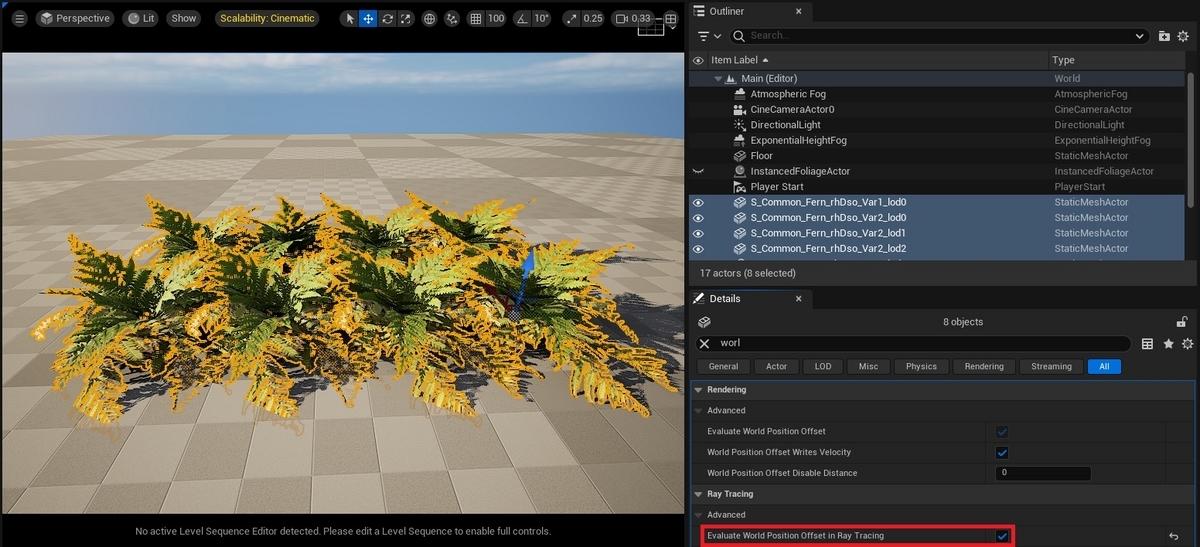The image size is (1200, 547).
Task: Open the viewport hamburger options menu
Action: [x=19, y=19]
